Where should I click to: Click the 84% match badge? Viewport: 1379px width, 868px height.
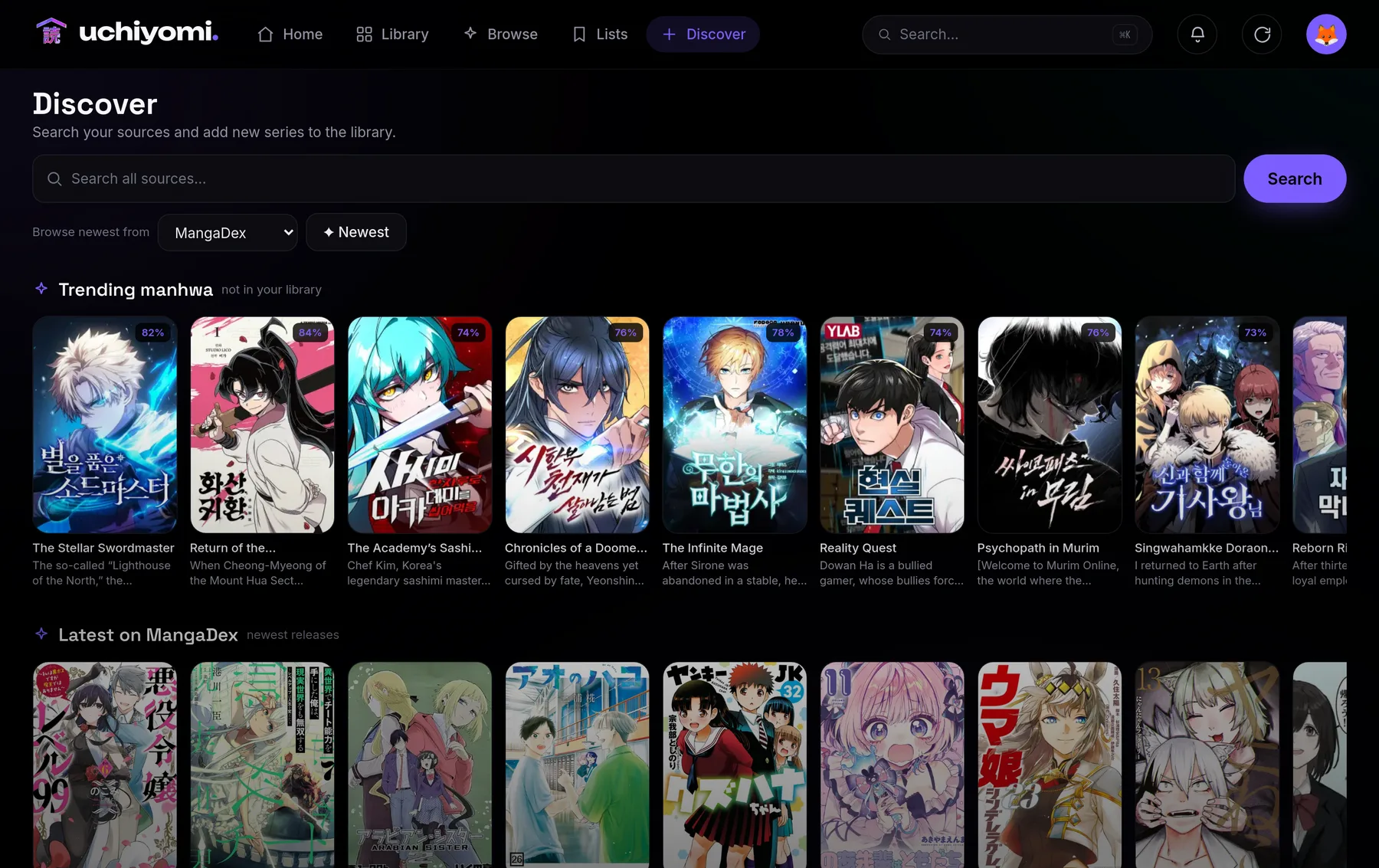click(310, 332)
